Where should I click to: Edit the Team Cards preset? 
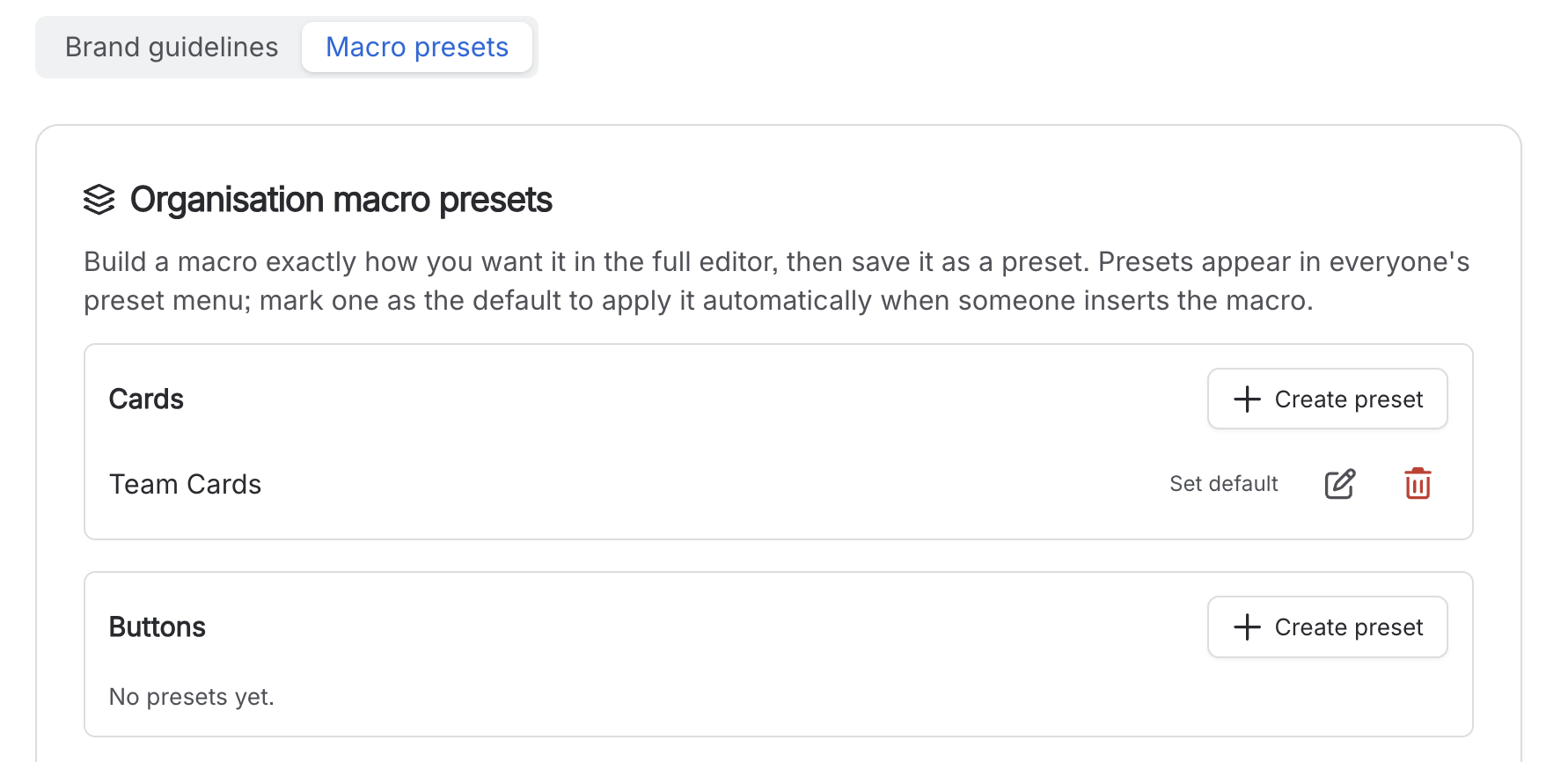[x=1340, y=484]
